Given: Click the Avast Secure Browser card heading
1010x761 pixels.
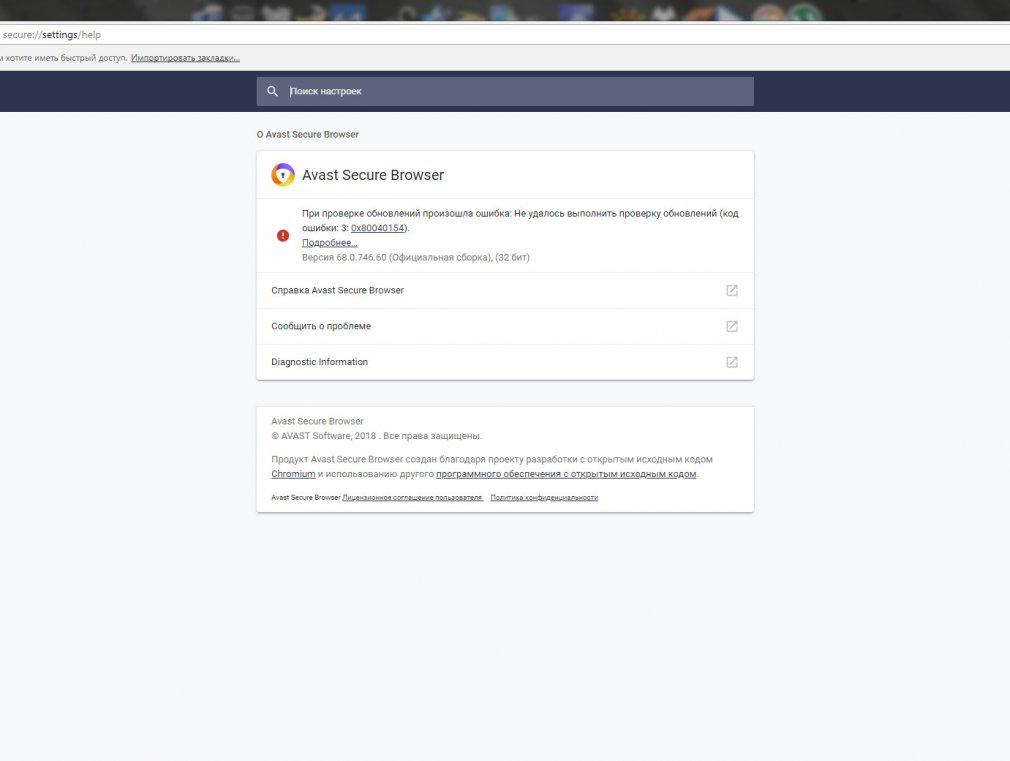Looking at the screenshot, I should point(373,175).
